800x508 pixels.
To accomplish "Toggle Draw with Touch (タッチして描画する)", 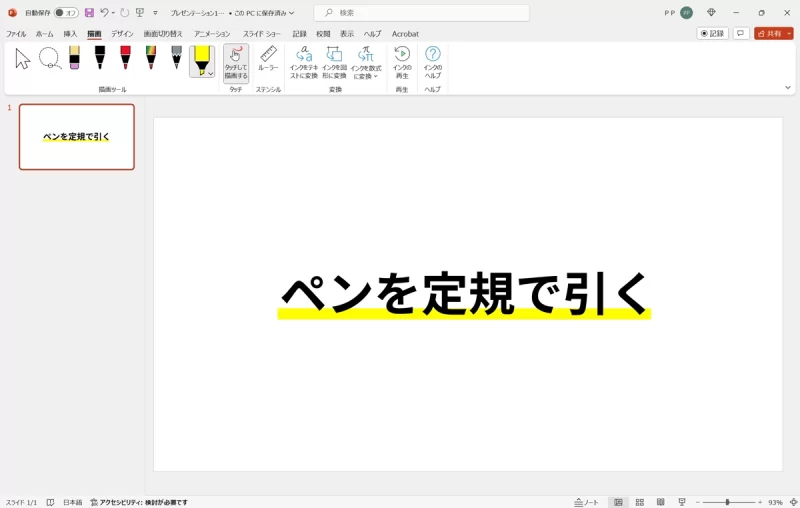I will pos(236,62).
